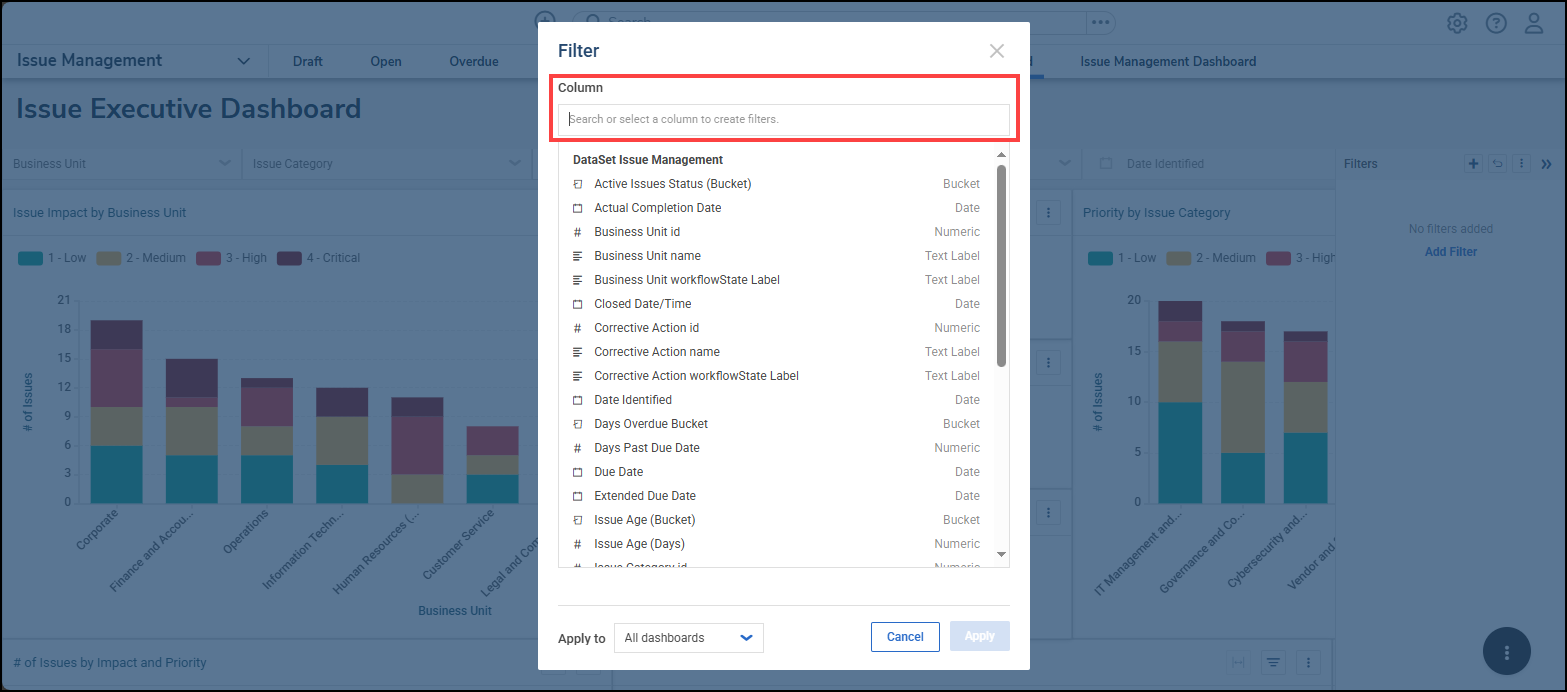Toggle the 4 - Critical legend entry
Viewport: 1567px width, 692px height.
(319, 258)
